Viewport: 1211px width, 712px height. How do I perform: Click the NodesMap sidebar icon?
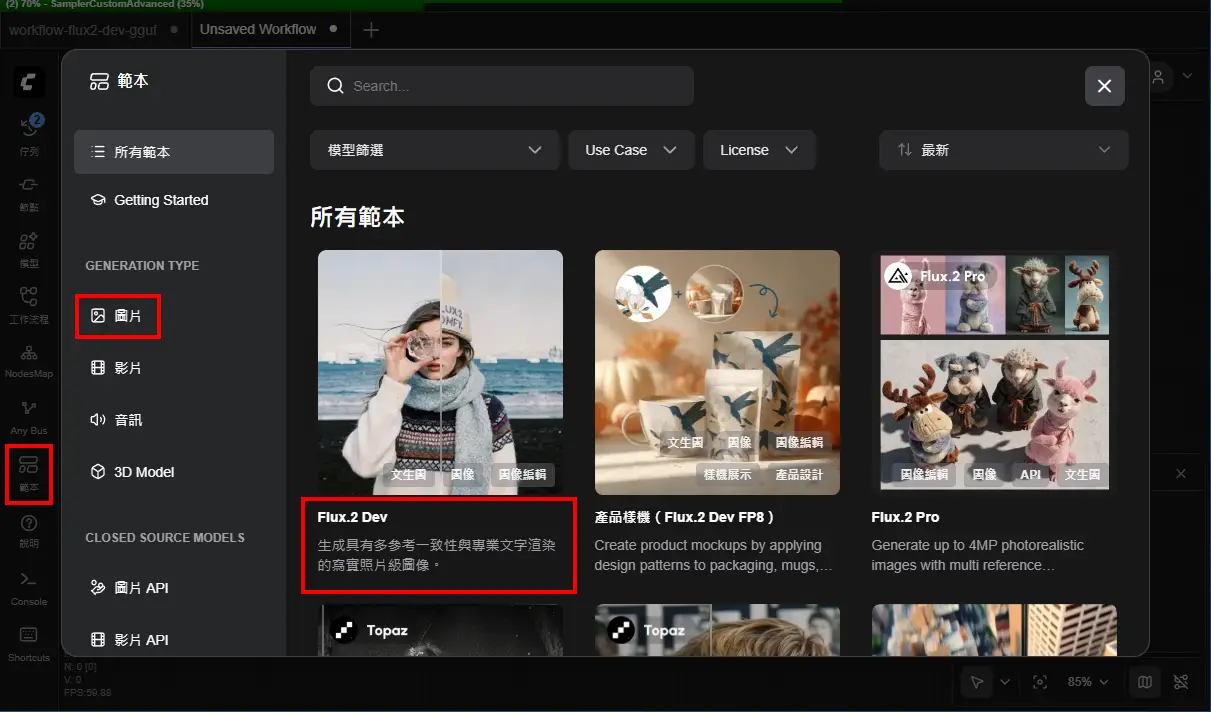(29, 360)
